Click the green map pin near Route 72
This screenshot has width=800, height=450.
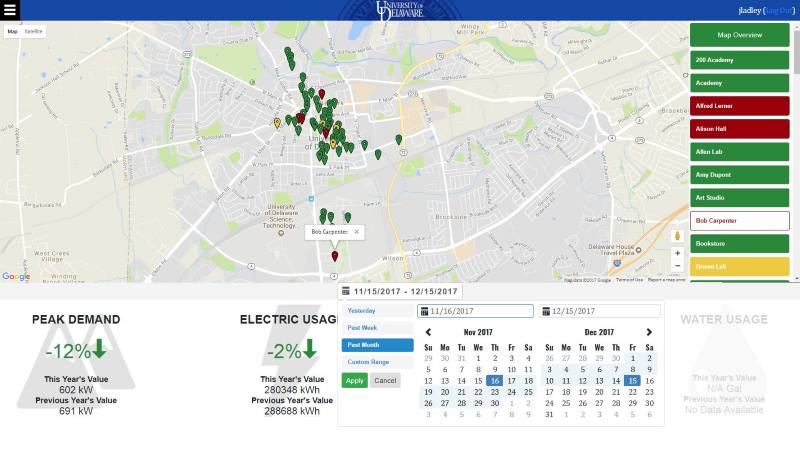[398, 139]
